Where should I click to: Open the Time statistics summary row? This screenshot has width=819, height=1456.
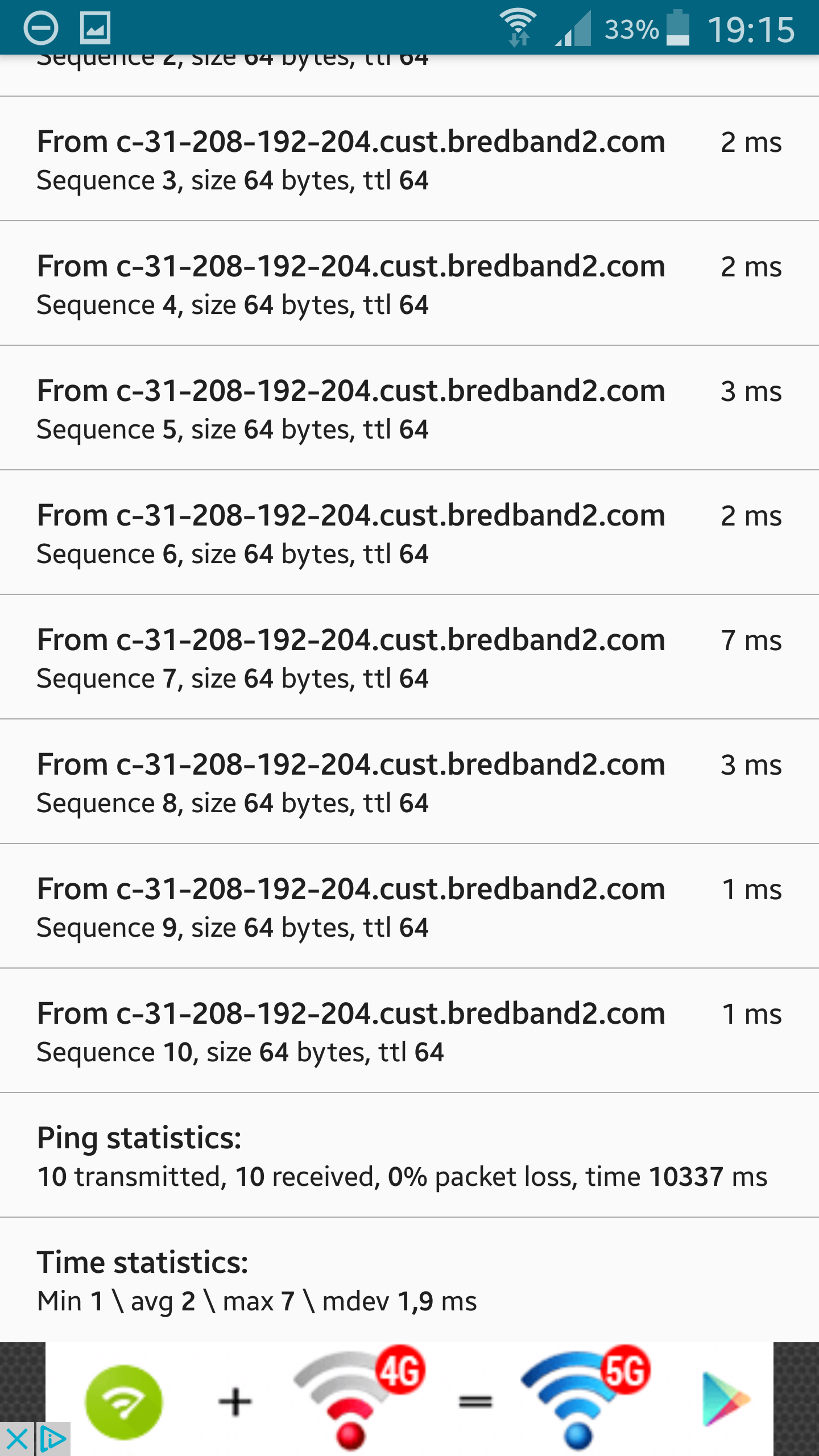[x=409, y=1280]
